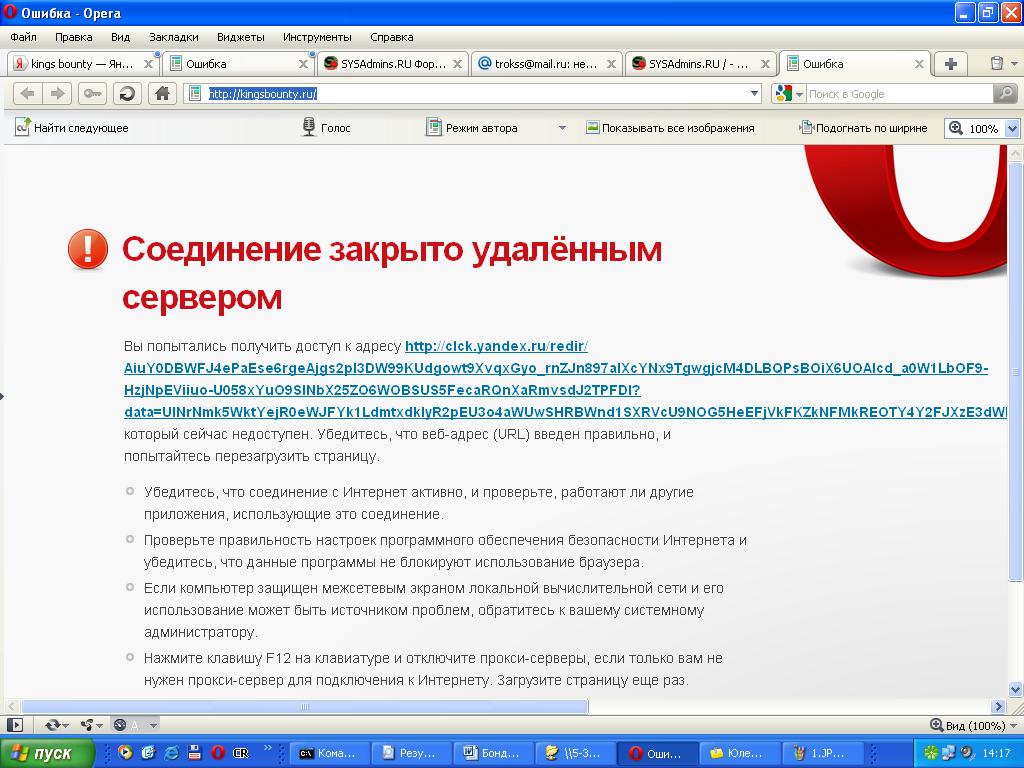
Task: Open the Opera Link sync icon in status bar
Action: (52, 725)
